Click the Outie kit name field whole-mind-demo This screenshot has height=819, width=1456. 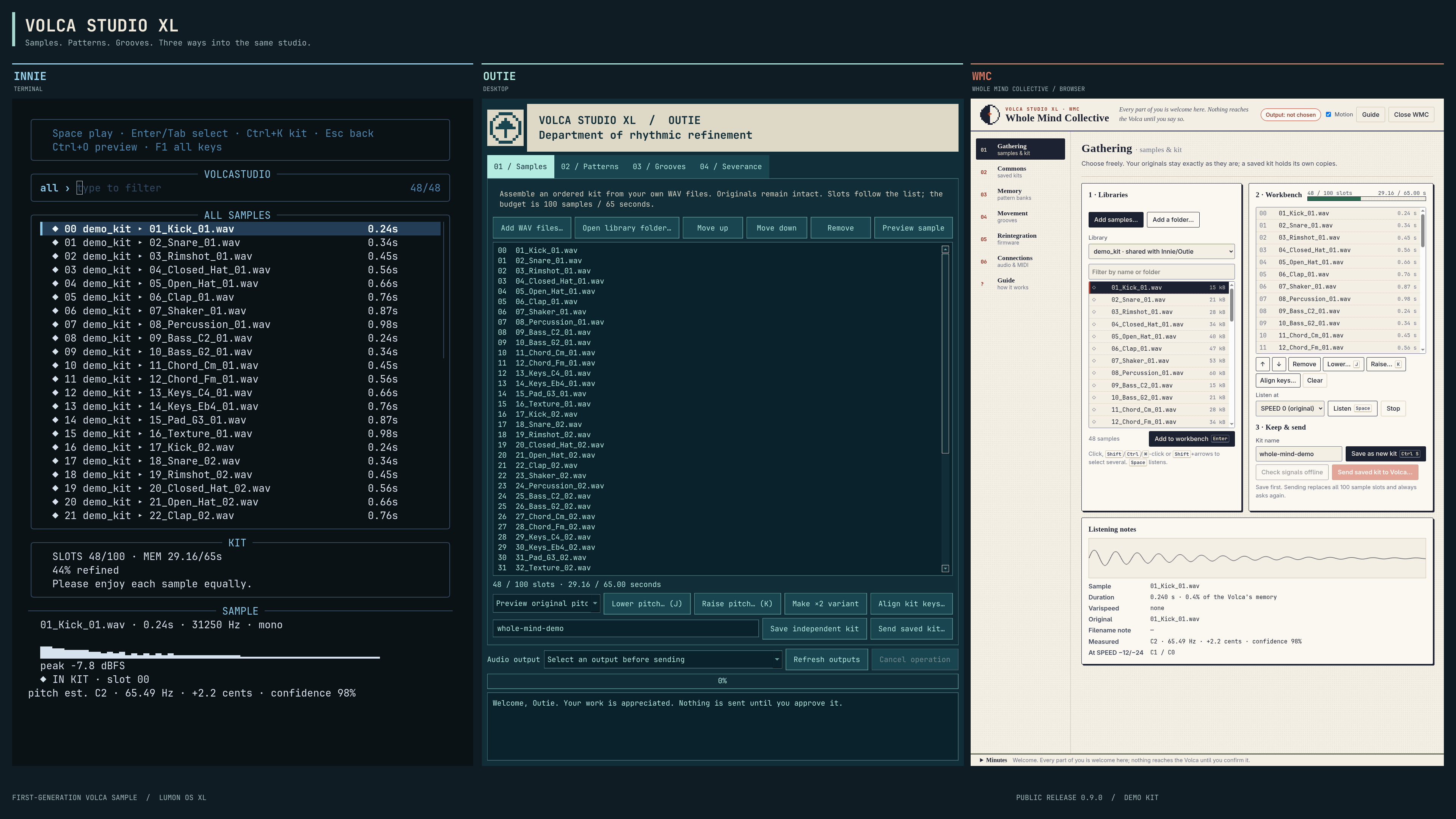click(x=625, y=629)
